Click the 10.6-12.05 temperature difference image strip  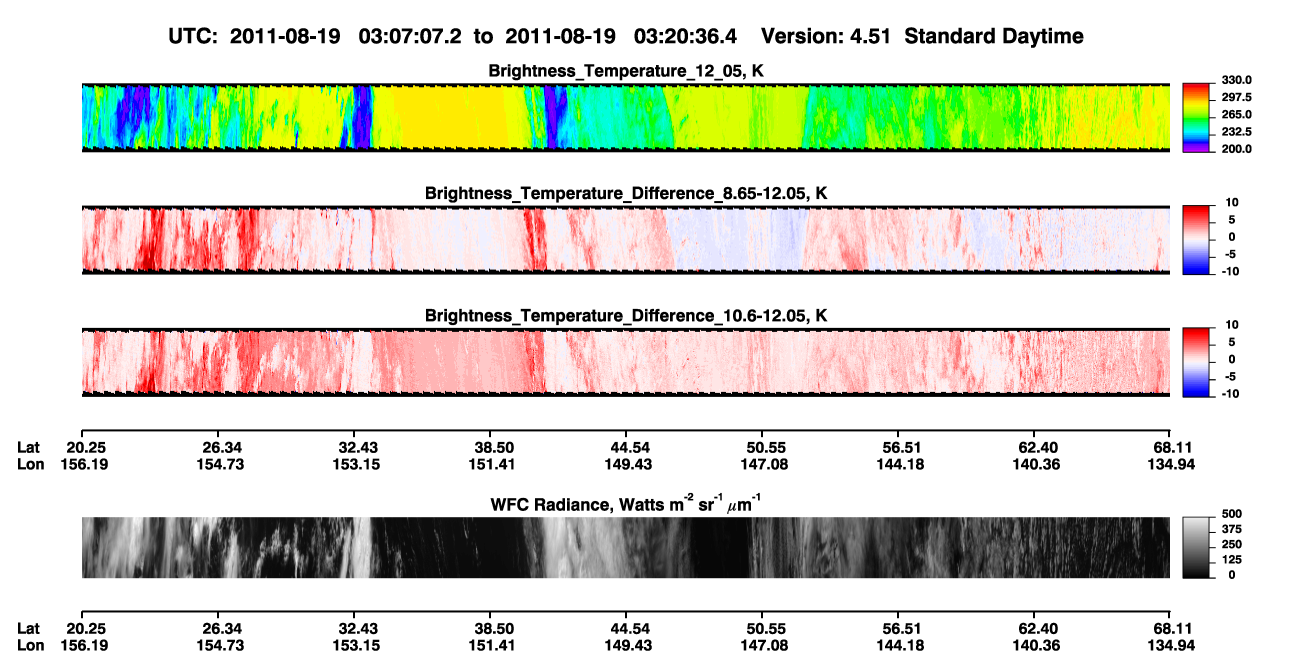click(625, 362)
